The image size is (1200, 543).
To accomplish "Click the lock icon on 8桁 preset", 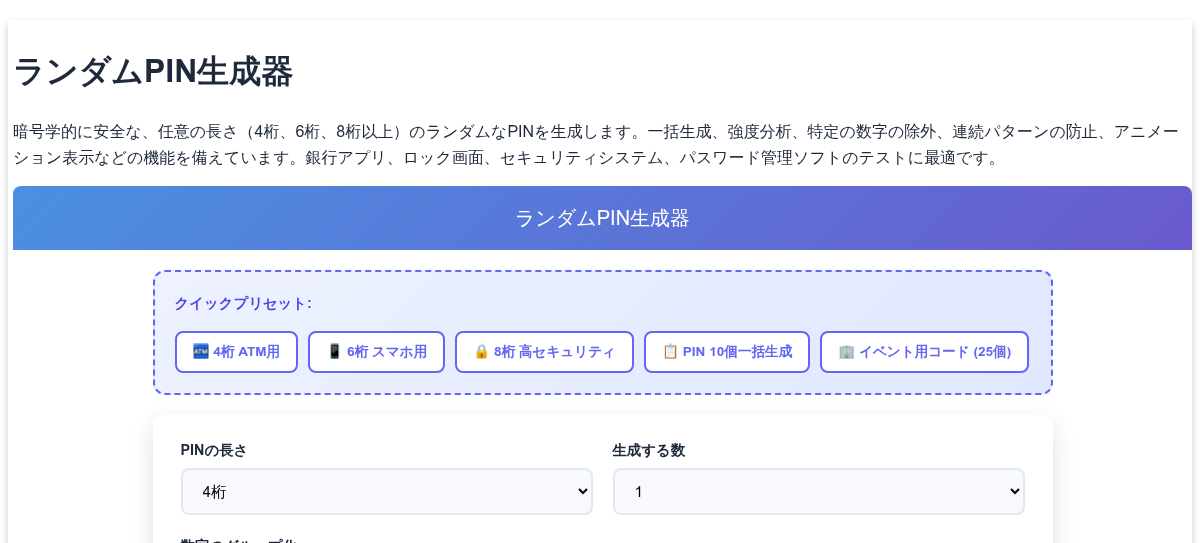I will tap(481, 352).
